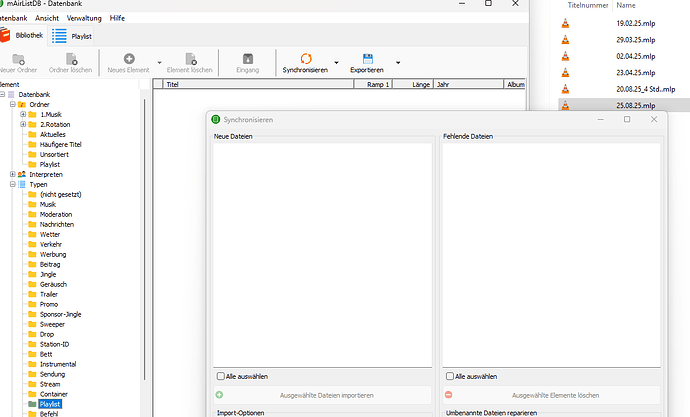Viewport: 690px width, 417px height.
Task: Click the Synchronisieren toolbar icon
Action: coord(306,59)
